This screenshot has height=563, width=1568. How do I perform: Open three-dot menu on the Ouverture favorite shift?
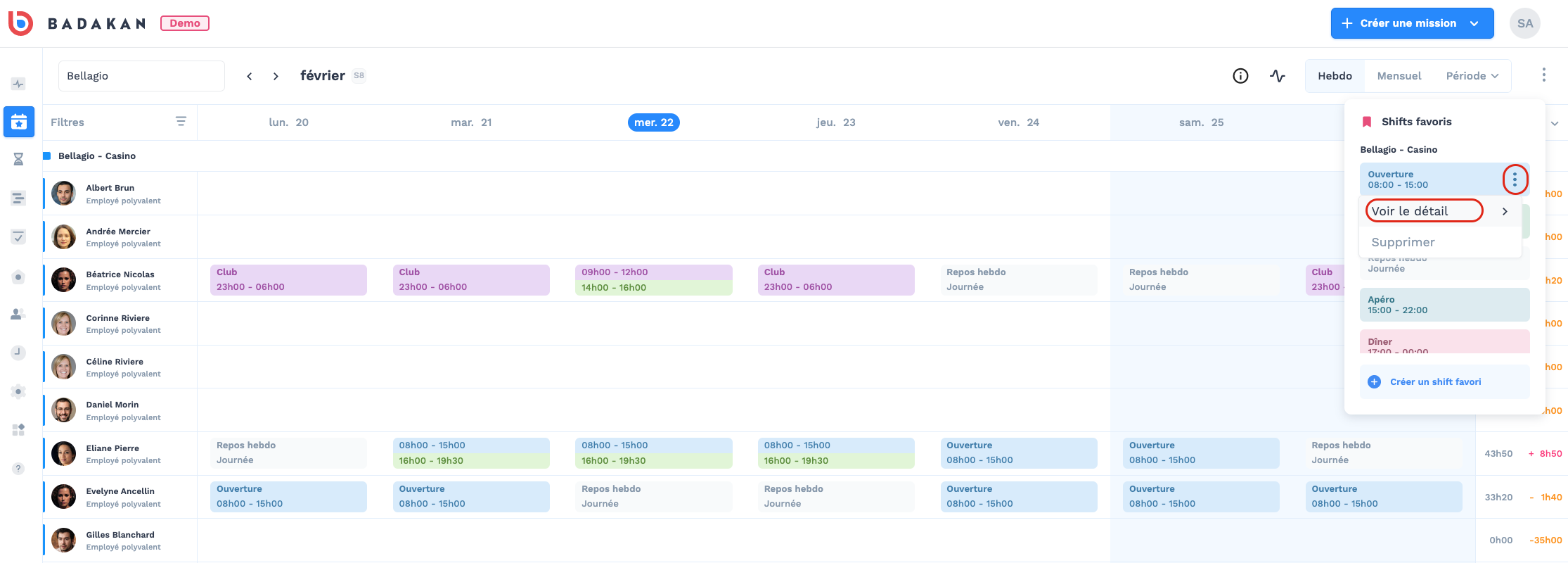(1515, 179)
